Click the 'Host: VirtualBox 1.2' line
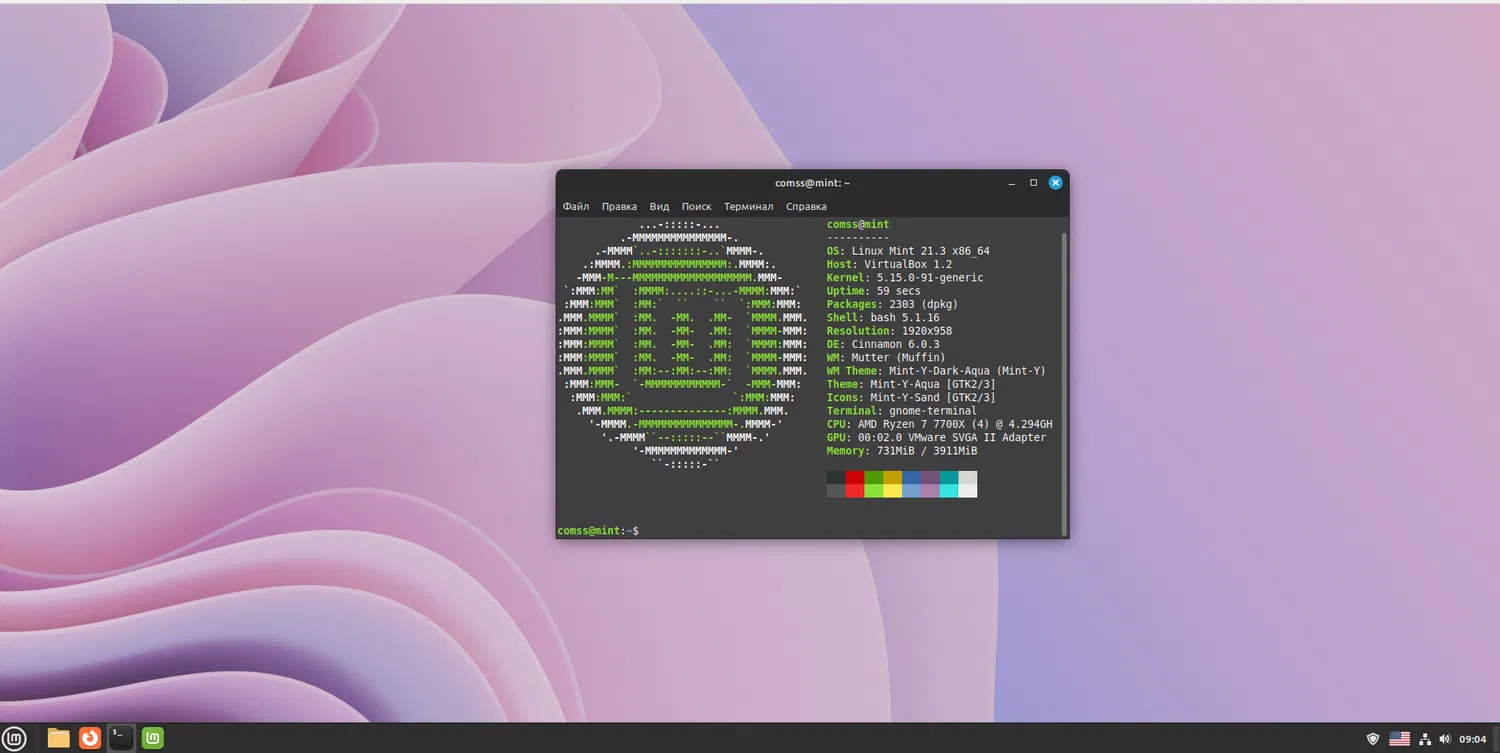 tap(889, 264)
